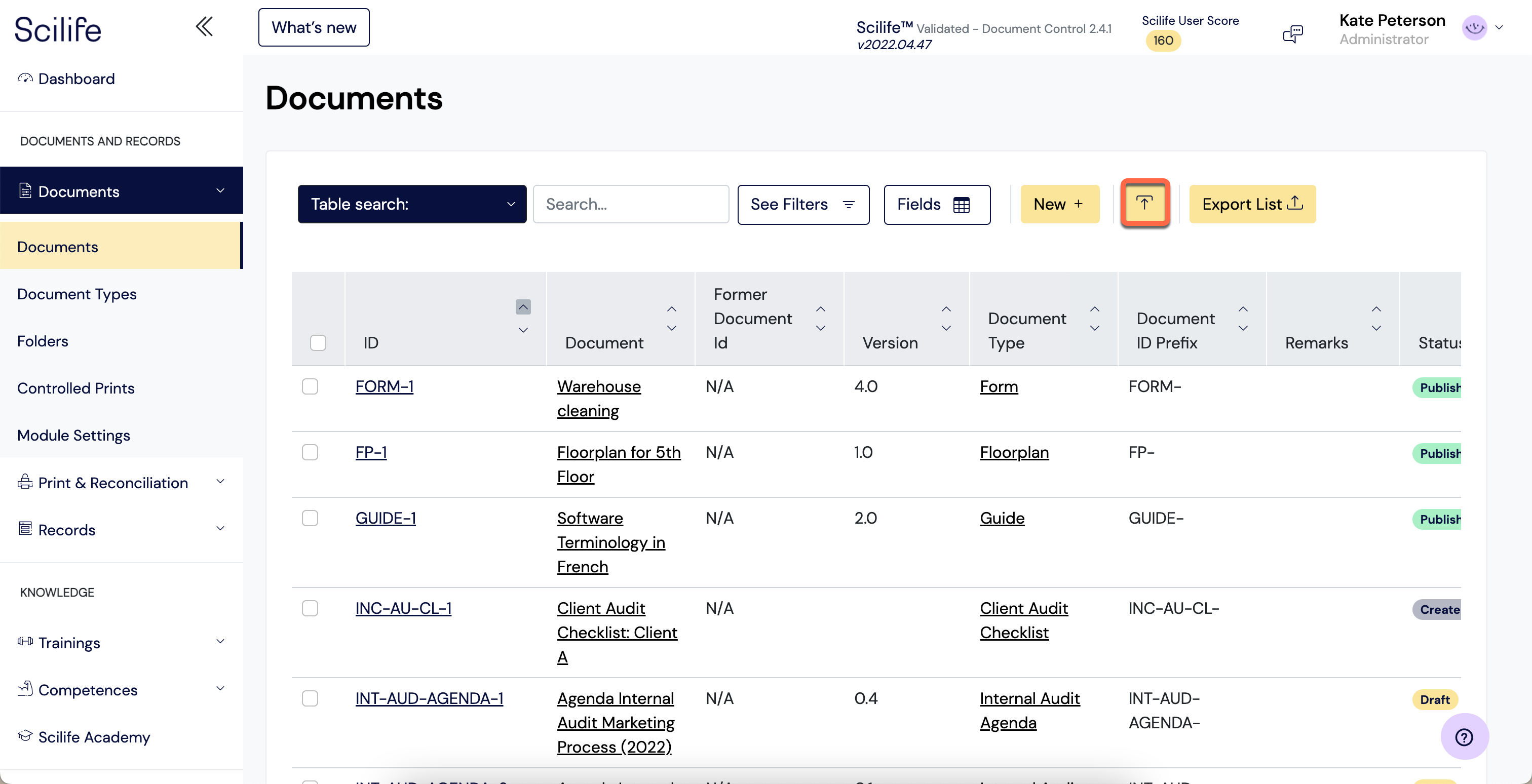The height and width of the screenshot is (784, 1532).
Task: Collapse the Documents sidebar section chevron
Action: pyautogui.click(x=220, y=191)
